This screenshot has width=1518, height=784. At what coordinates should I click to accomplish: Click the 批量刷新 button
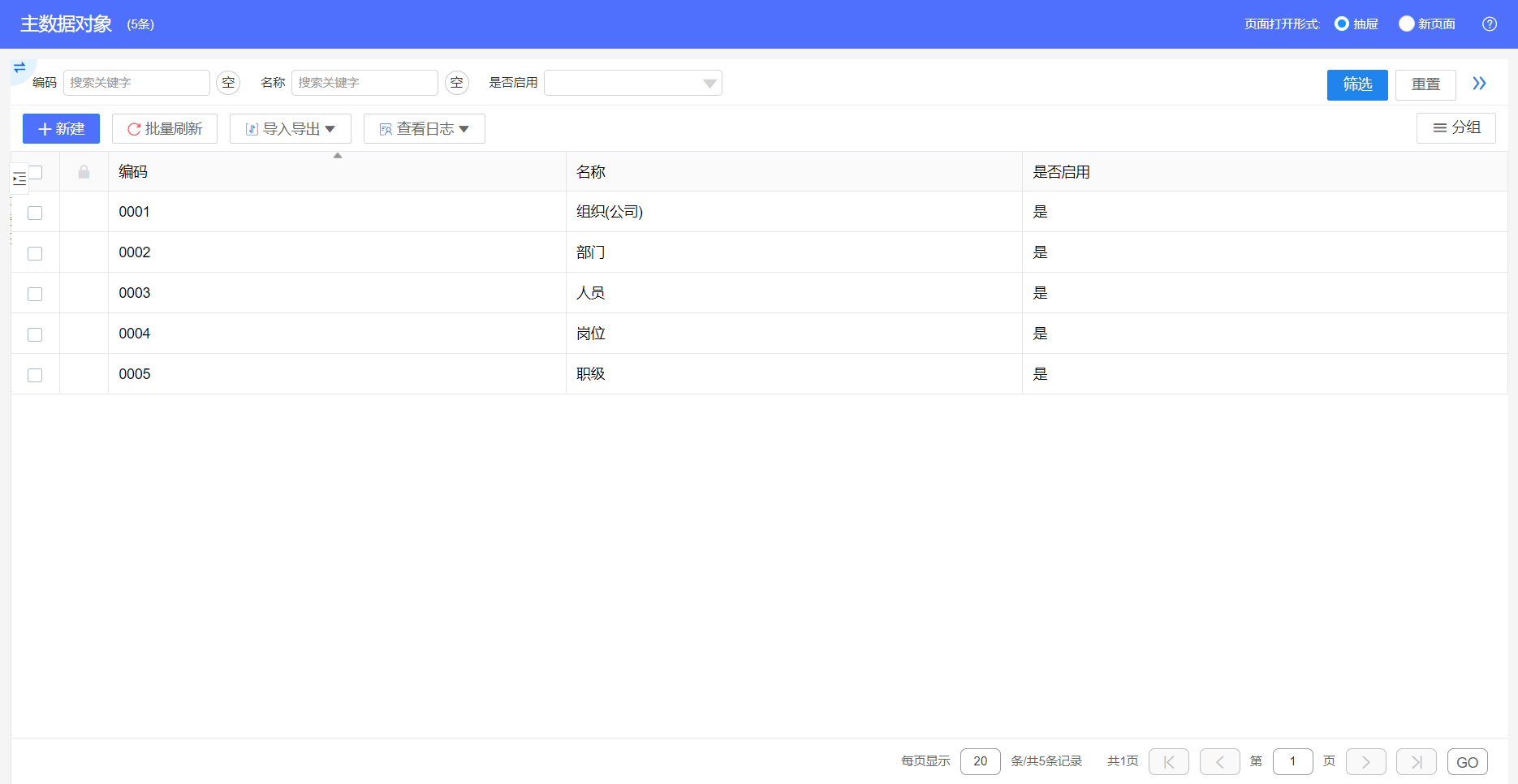tap(165, 129)
